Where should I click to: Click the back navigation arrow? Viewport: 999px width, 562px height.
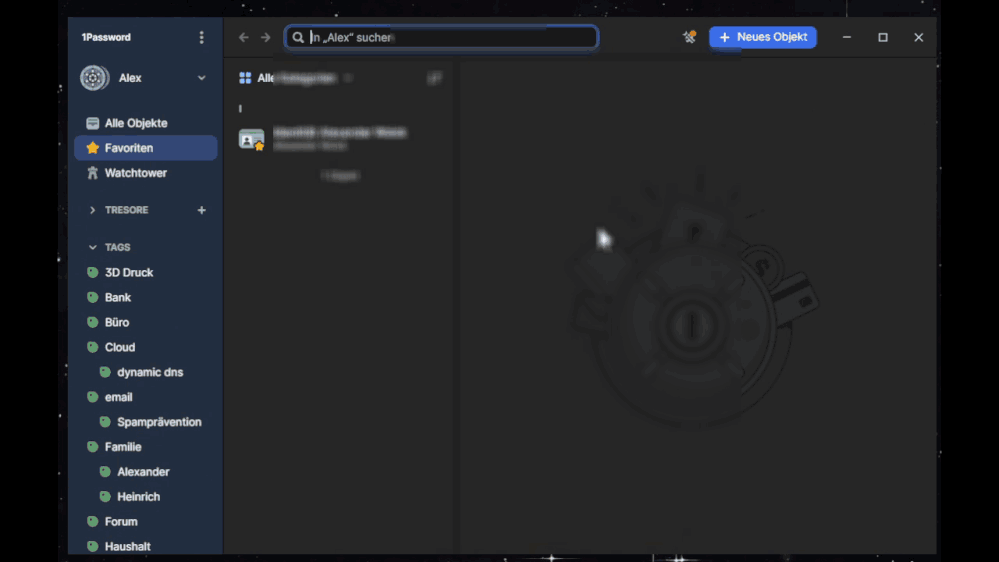click(244, 38)
